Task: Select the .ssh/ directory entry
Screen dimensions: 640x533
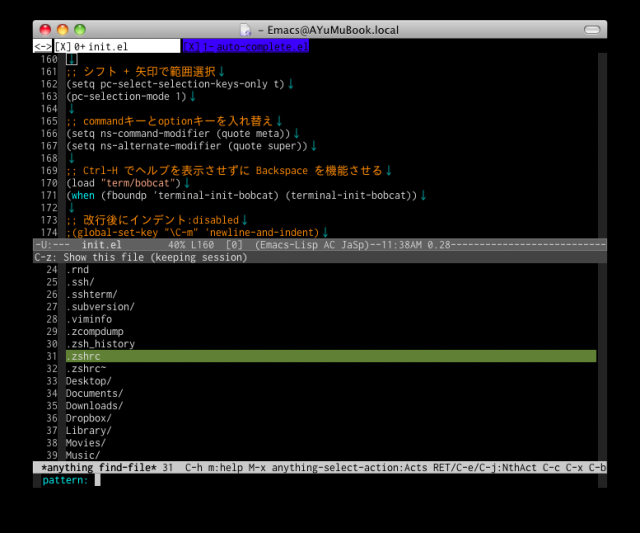Action: click(x=80, y=282)
